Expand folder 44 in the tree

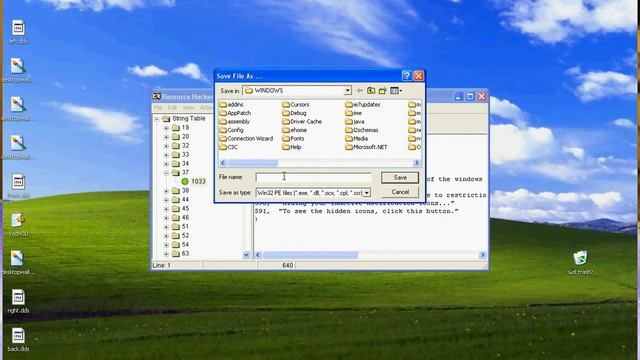tap(166, 200)
